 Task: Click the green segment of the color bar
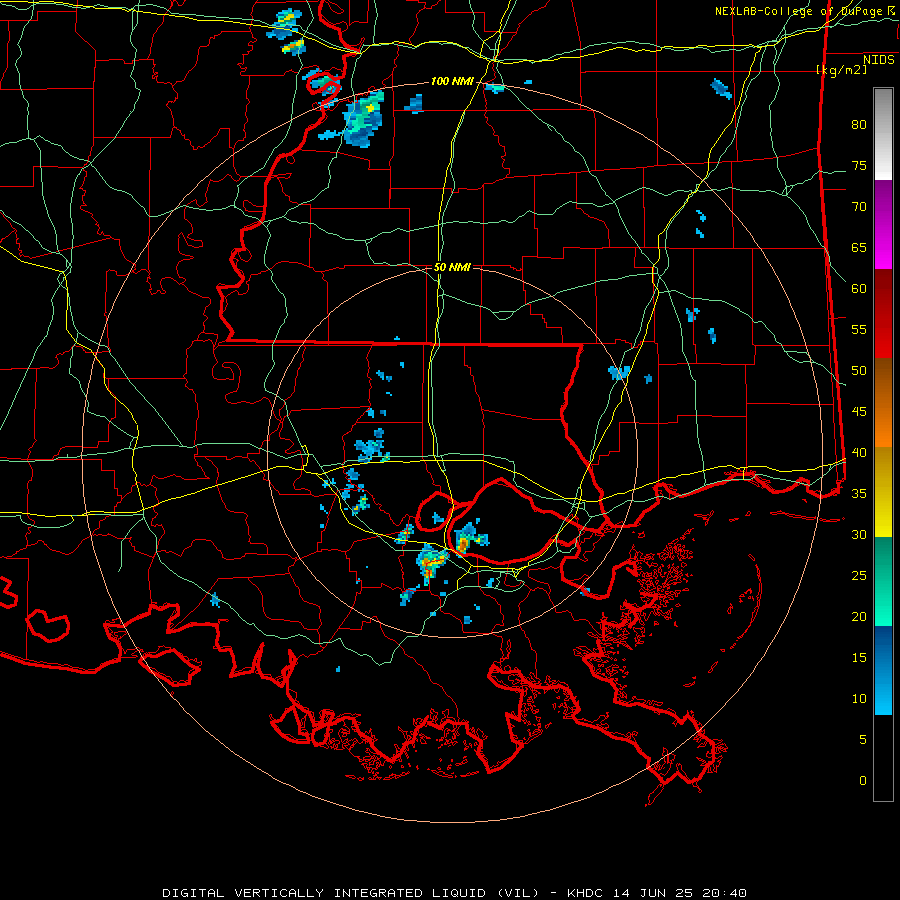point(883,581)
